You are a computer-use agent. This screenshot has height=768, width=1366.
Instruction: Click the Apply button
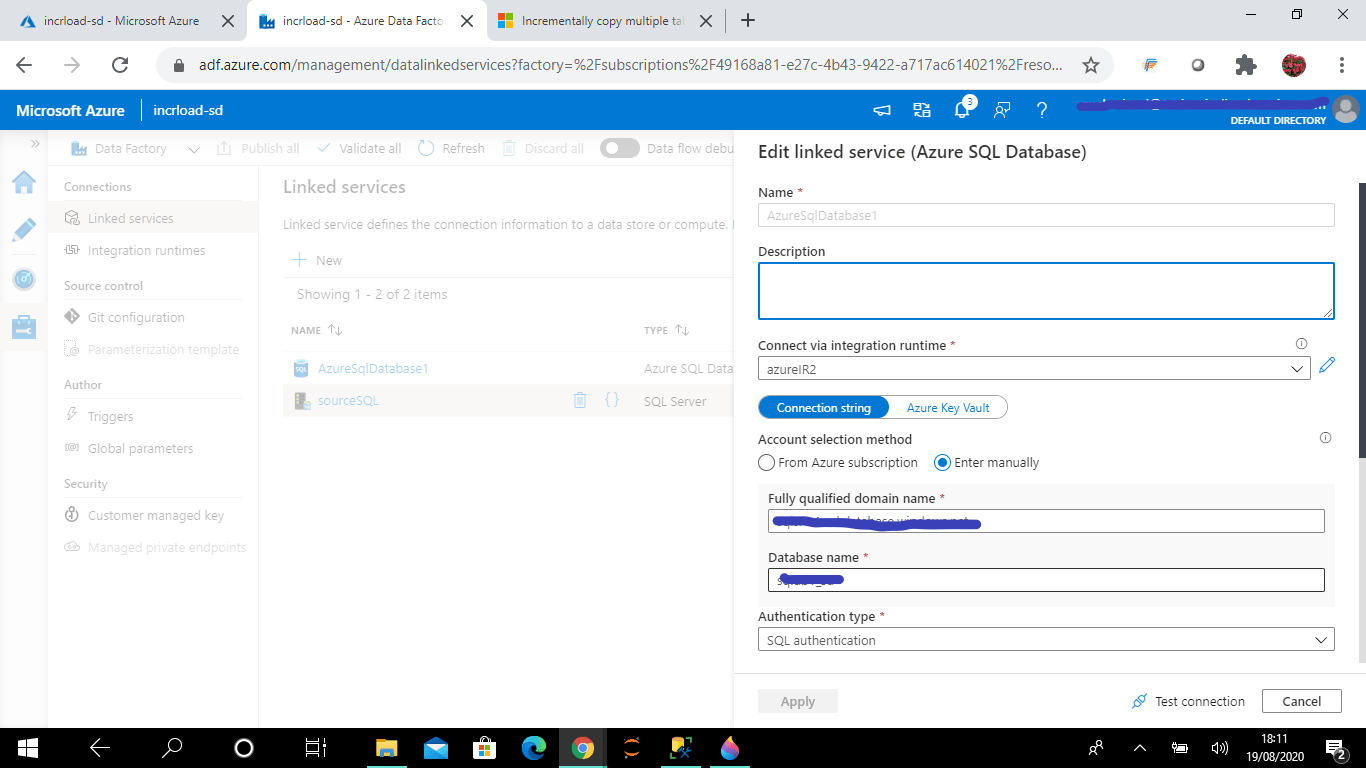click(x=798, y=701)
